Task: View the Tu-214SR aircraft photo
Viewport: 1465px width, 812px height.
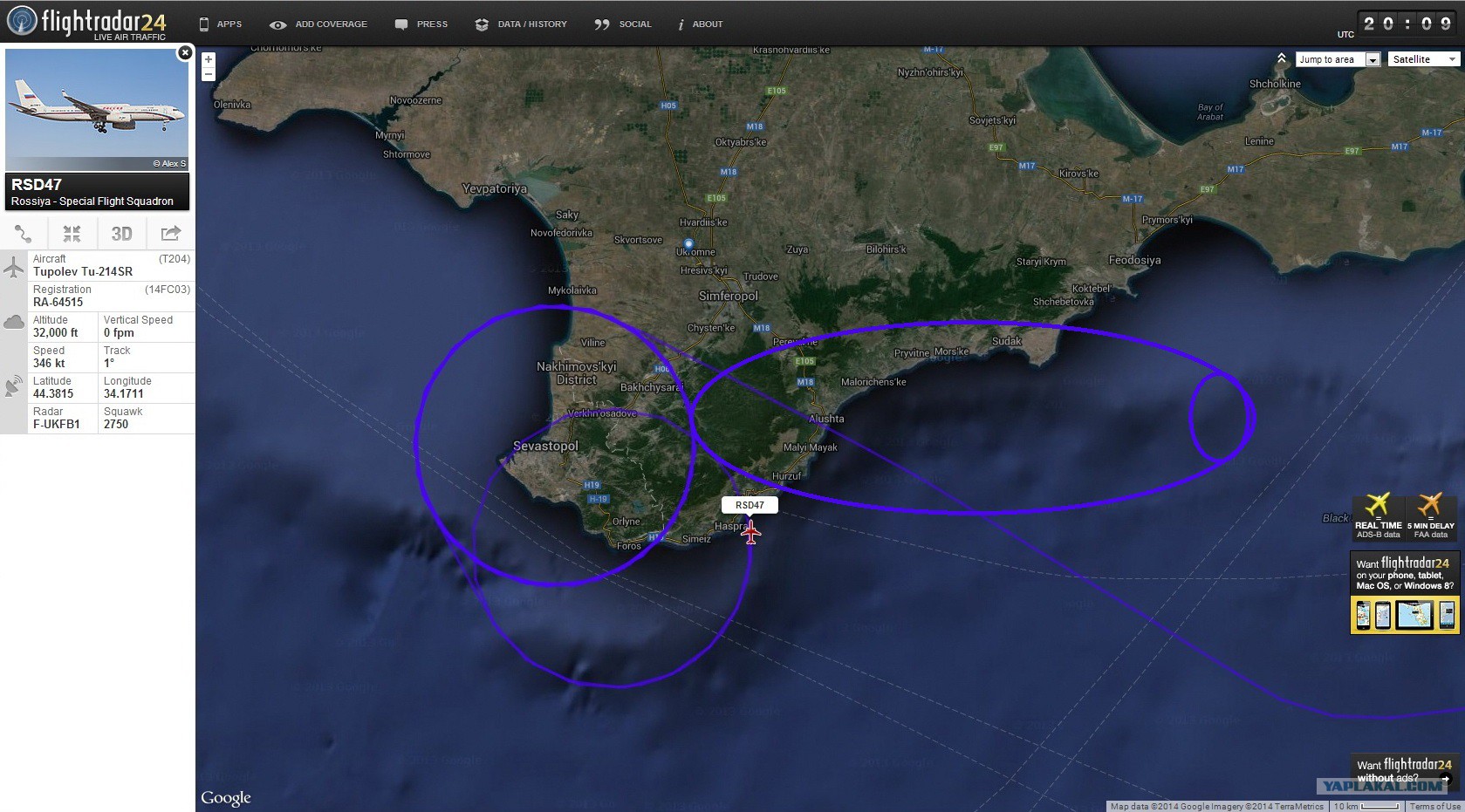Action: tap(97, 110)
